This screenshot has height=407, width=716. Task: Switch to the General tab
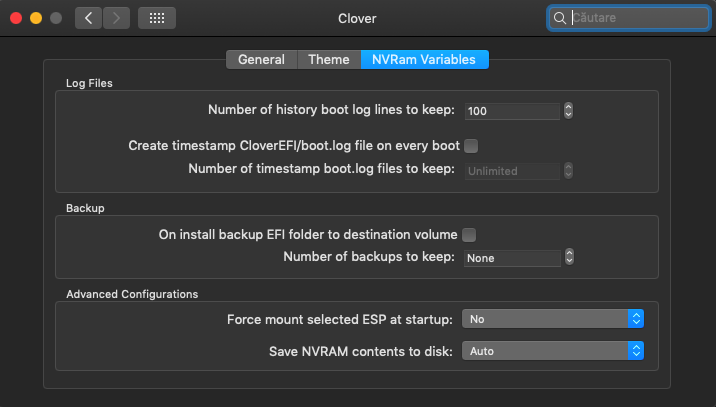tap(262, 60)
